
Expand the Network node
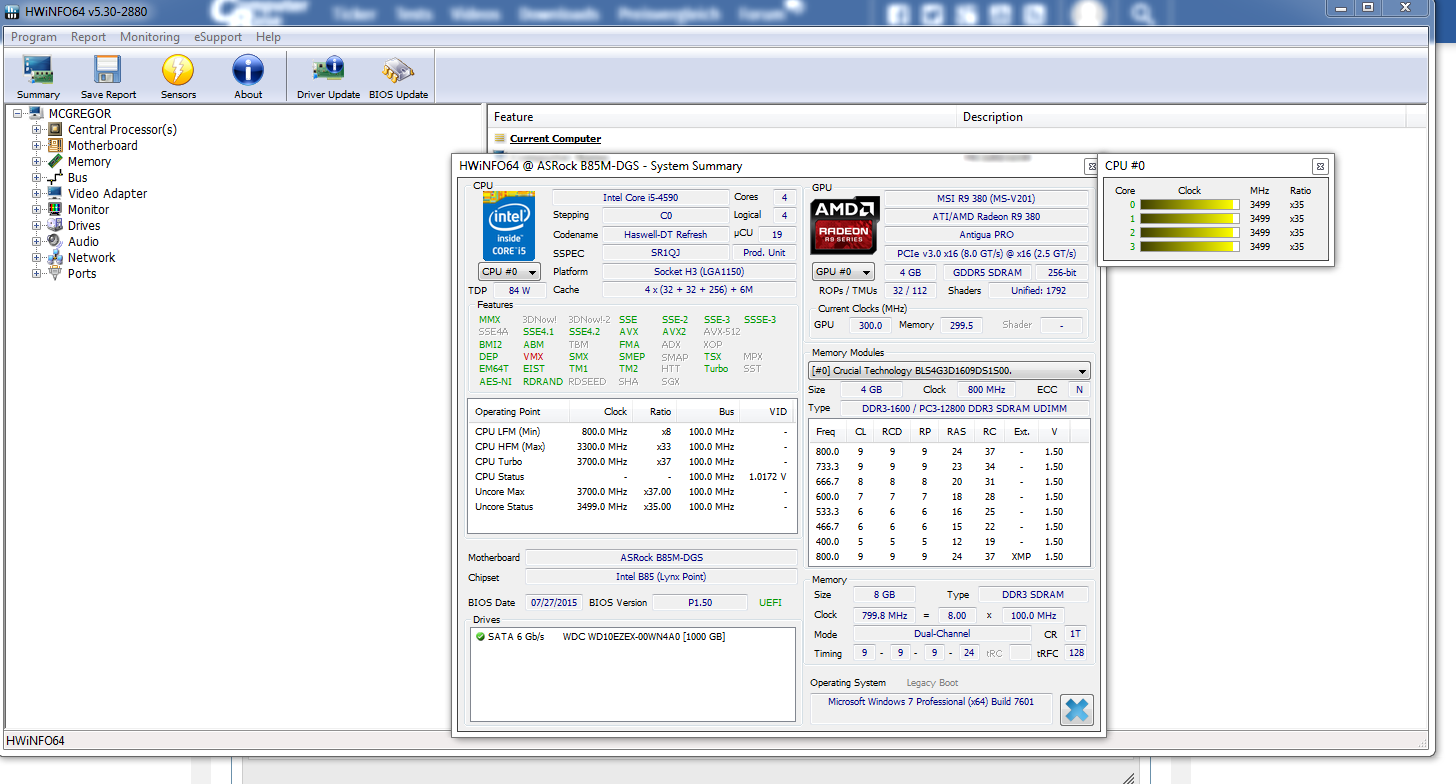tap(37, 257)
